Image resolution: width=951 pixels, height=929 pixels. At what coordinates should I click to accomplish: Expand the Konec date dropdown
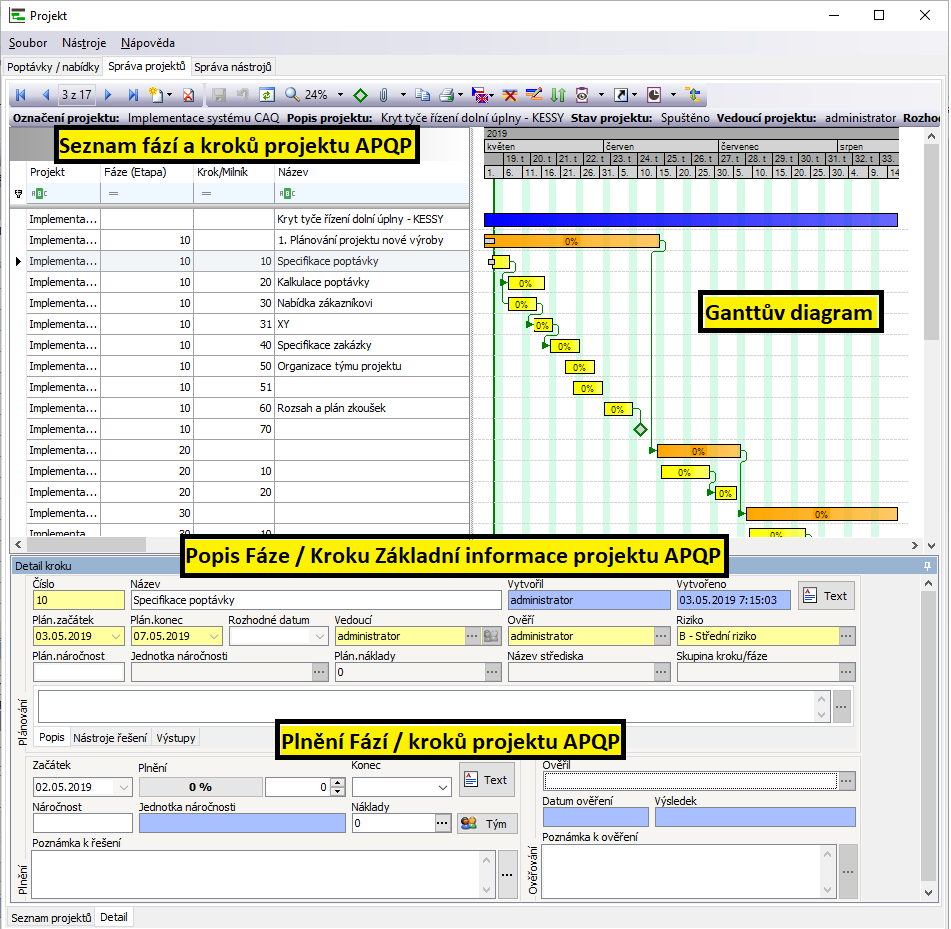click(443, 788)
